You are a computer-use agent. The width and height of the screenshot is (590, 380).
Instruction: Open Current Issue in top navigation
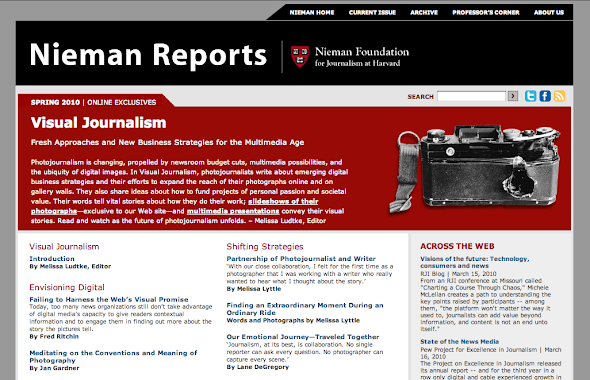pos(372,12)
